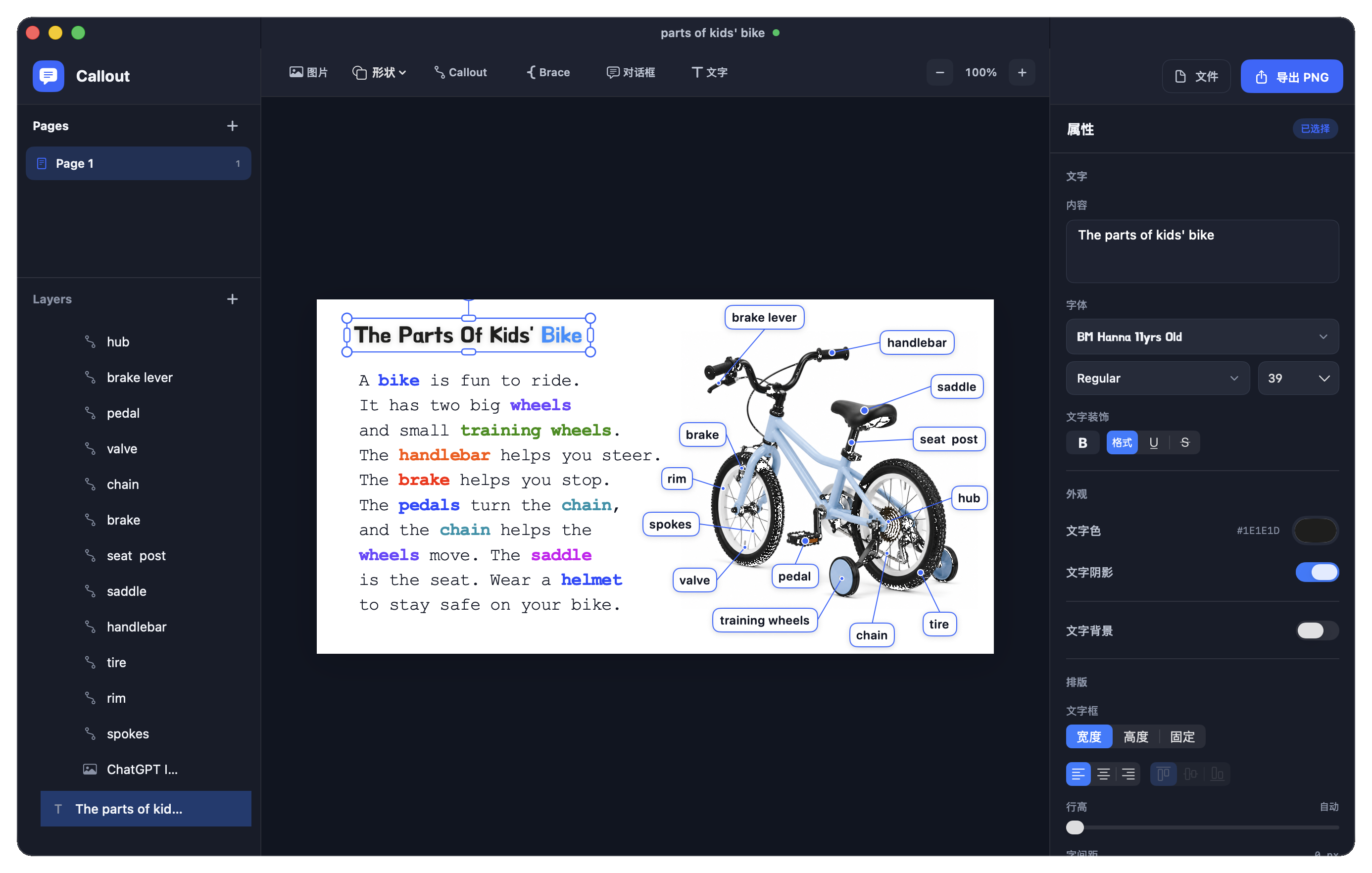Click the Callout app logo icon
The image size is (1372, 873).
[49, 76]
